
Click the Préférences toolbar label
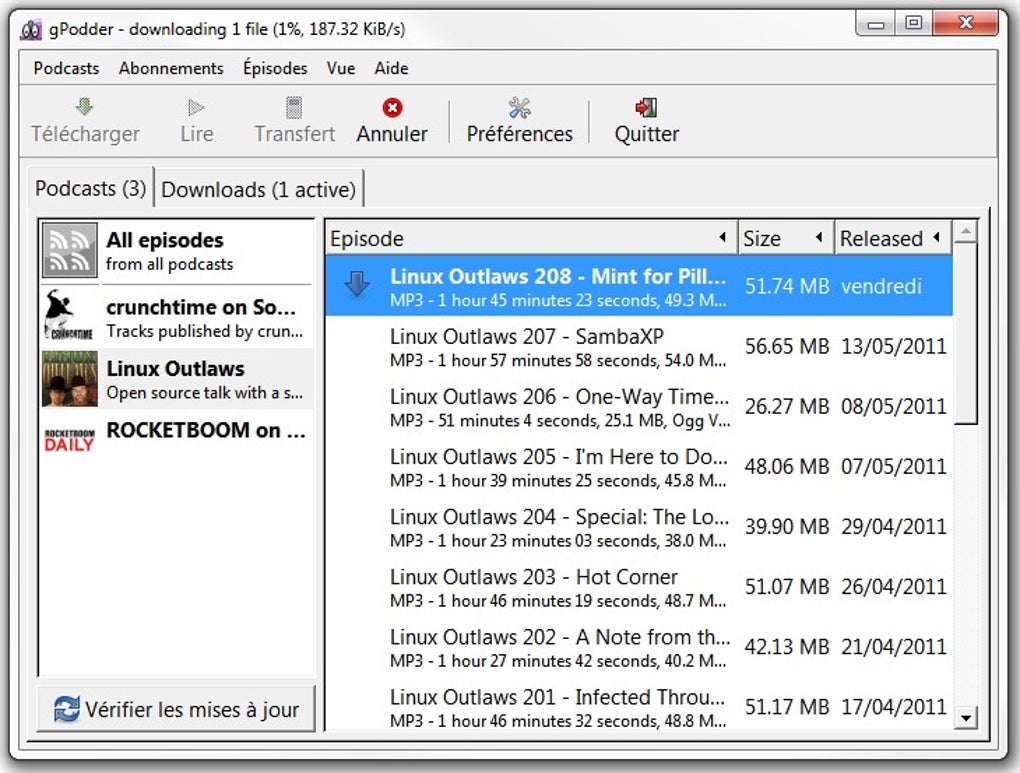pos(519,134)
